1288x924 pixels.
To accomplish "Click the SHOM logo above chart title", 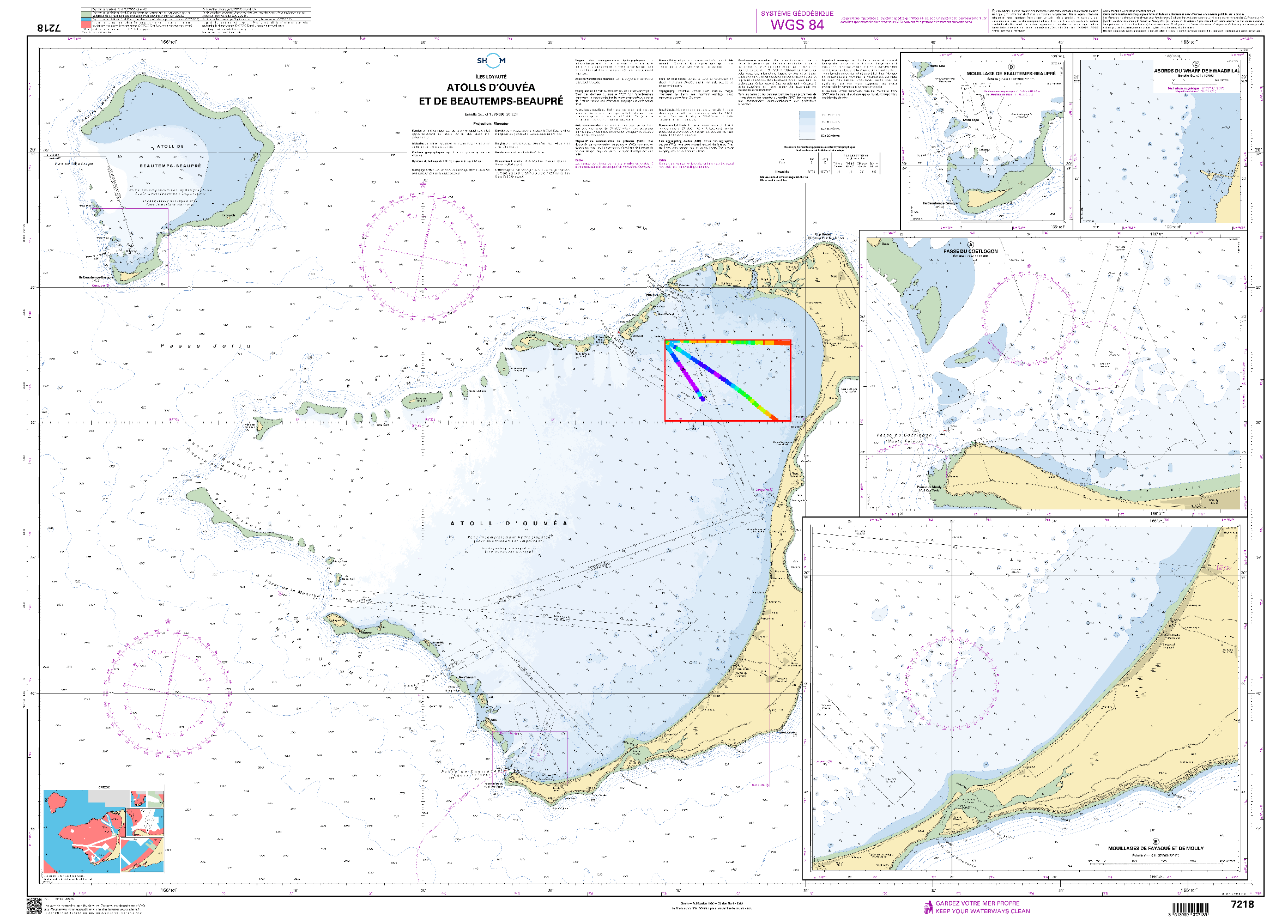I will click(x=491, y=60).
